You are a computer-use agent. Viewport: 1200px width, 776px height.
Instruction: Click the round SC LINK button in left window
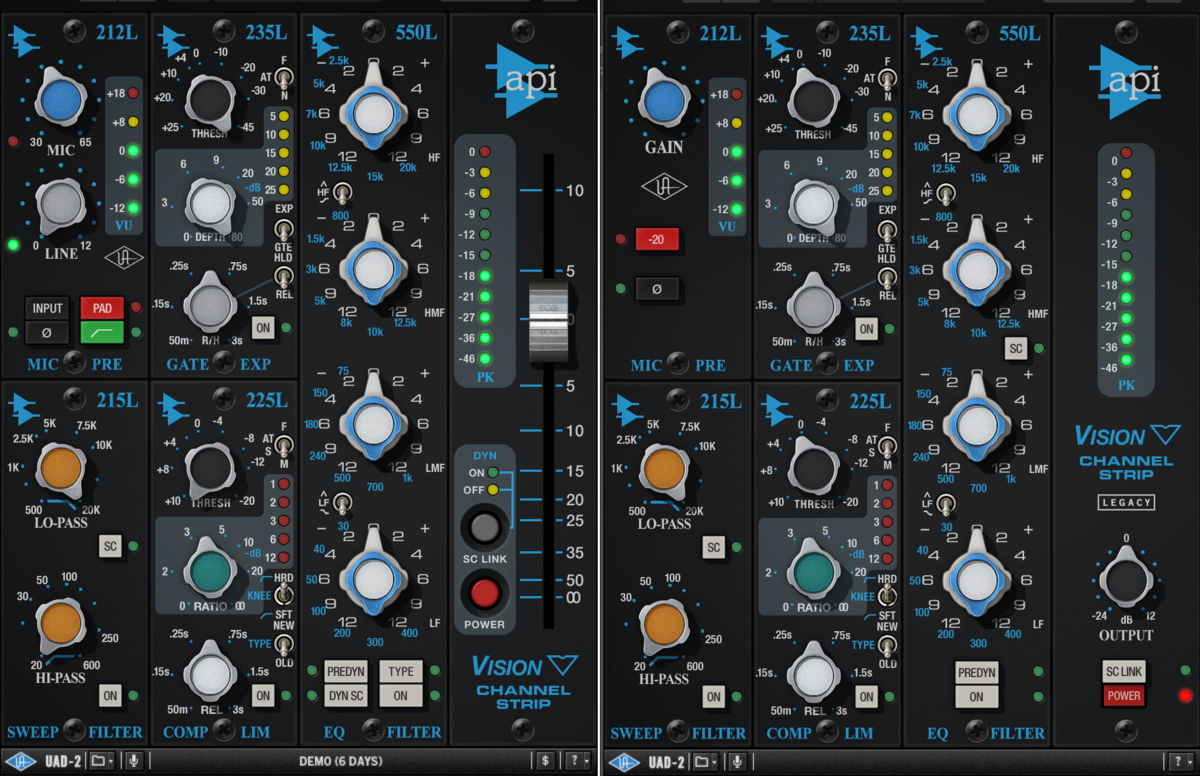pos(483,527)
